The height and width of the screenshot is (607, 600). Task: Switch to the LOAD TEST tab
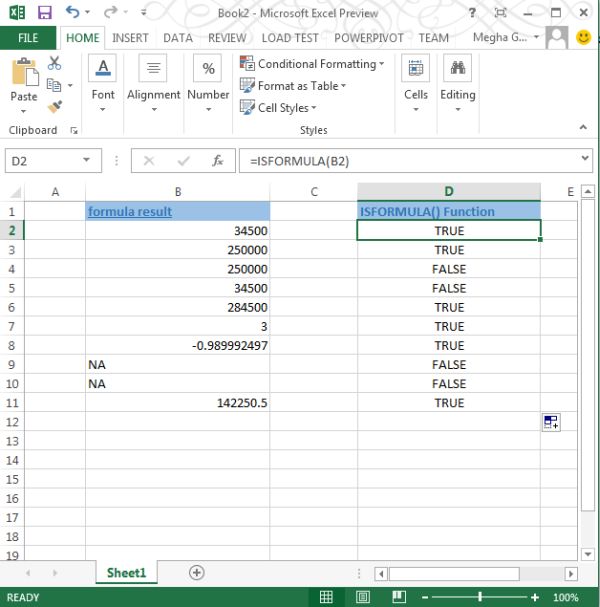tap(290, 38)
